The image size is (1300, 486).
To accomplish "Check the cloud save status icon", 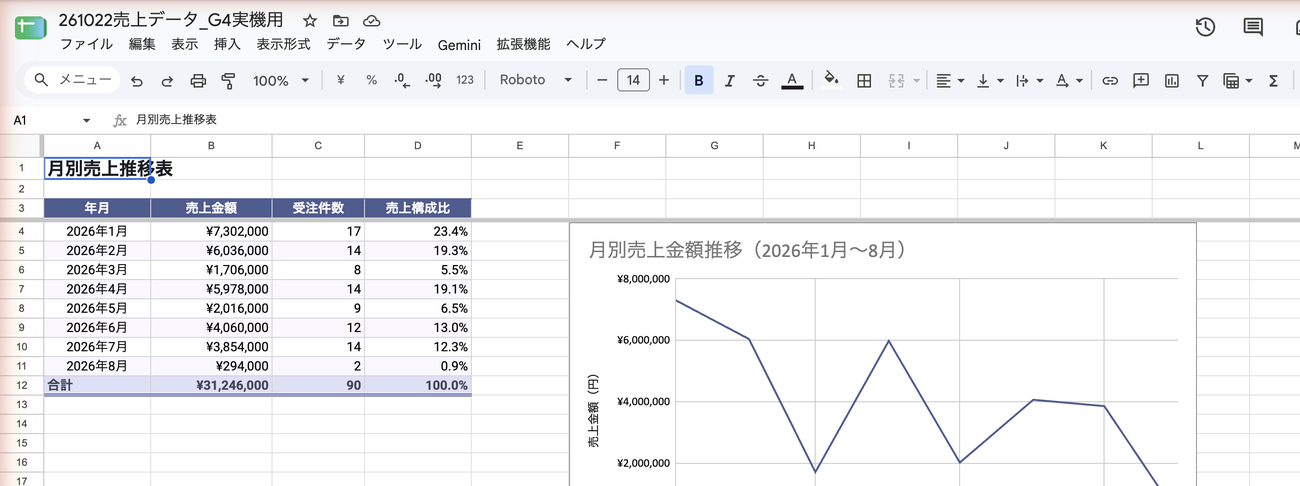I will point(372,21).
